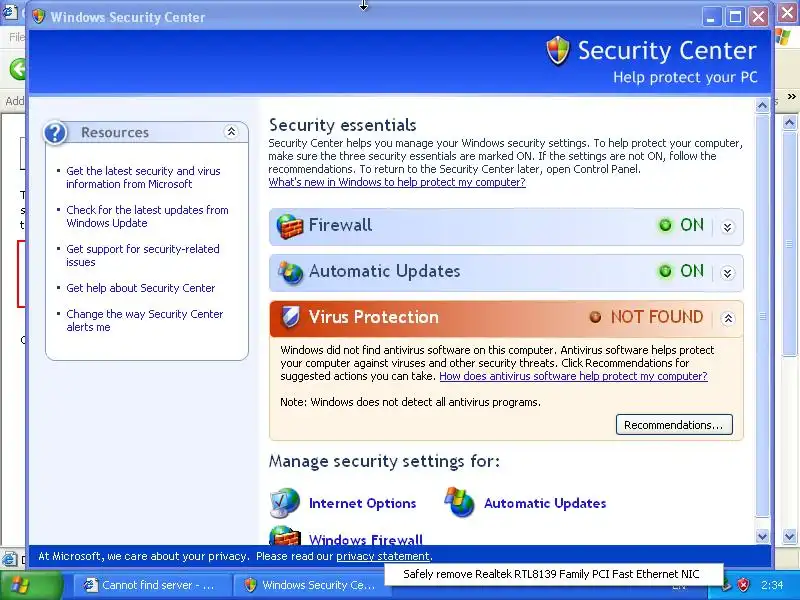This screenshot has width=800, height=600.
Task: Click the title bar shield icon
Action: click(x=38, y=16)
